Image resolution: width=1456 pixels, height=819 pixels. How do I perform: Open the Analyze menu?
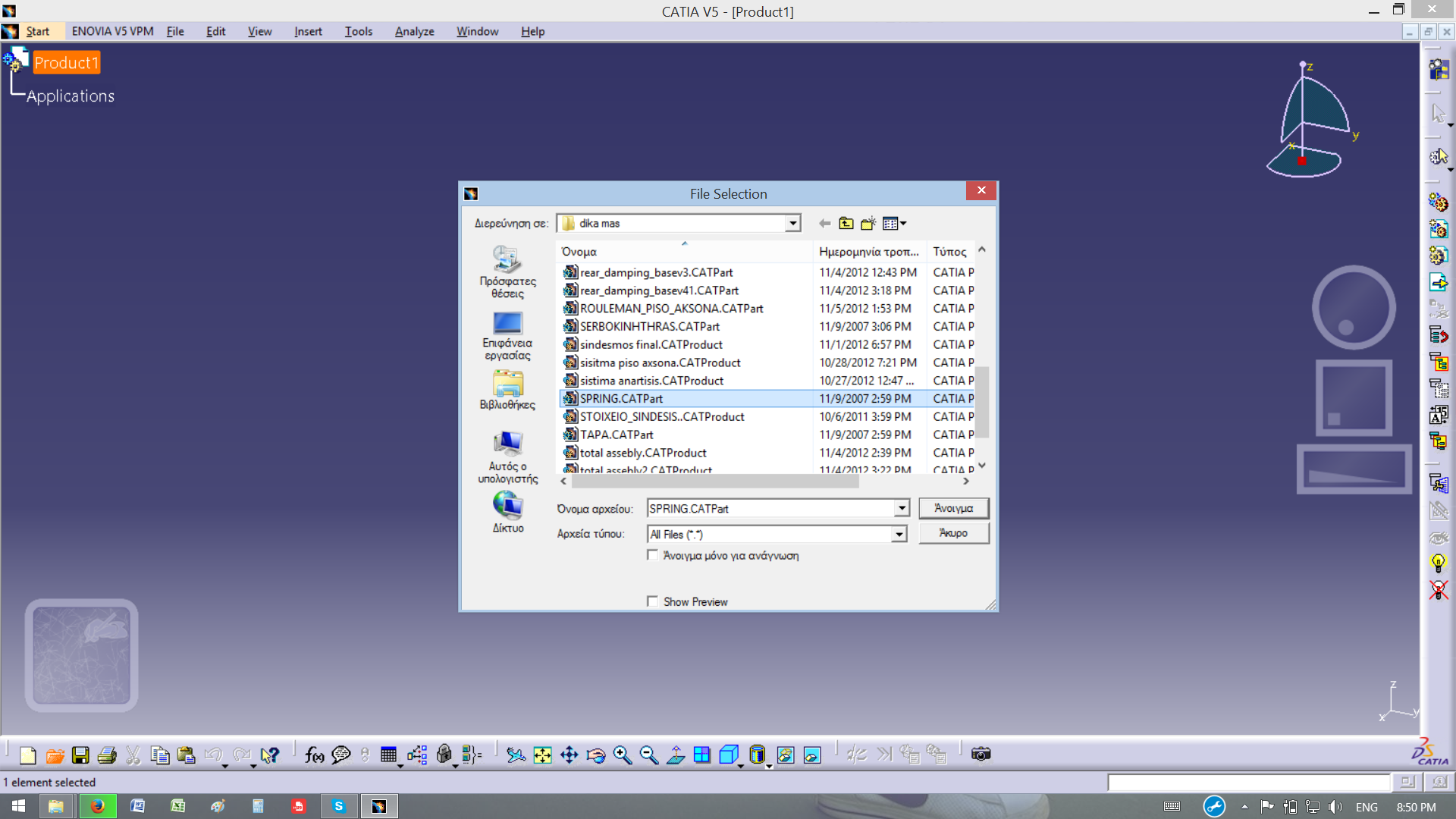pyautogui.click(x=414, y=31)
